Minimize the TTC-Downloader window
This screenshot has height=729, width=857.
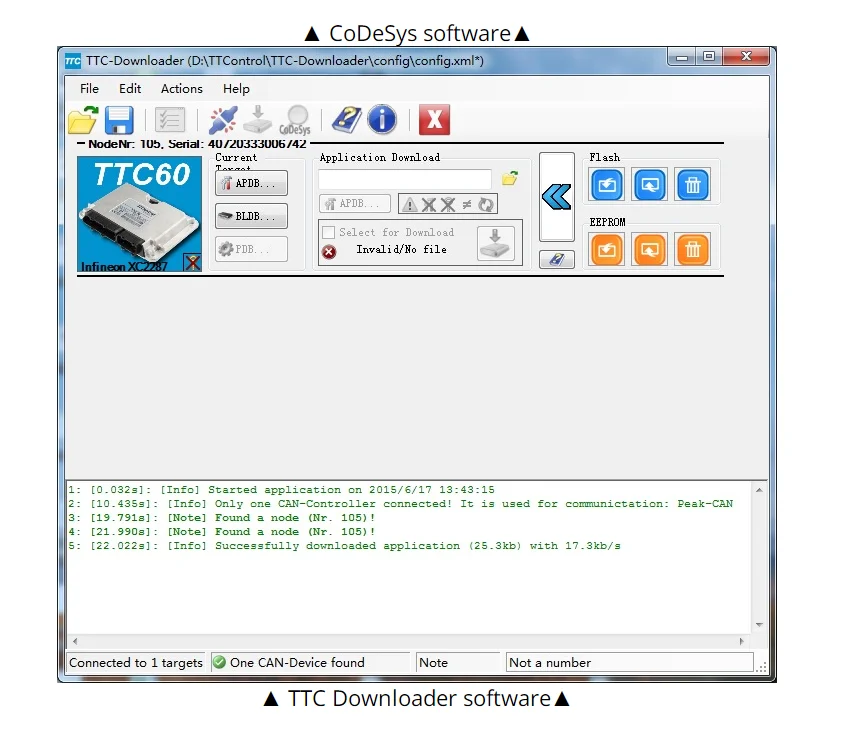[682, 57]
